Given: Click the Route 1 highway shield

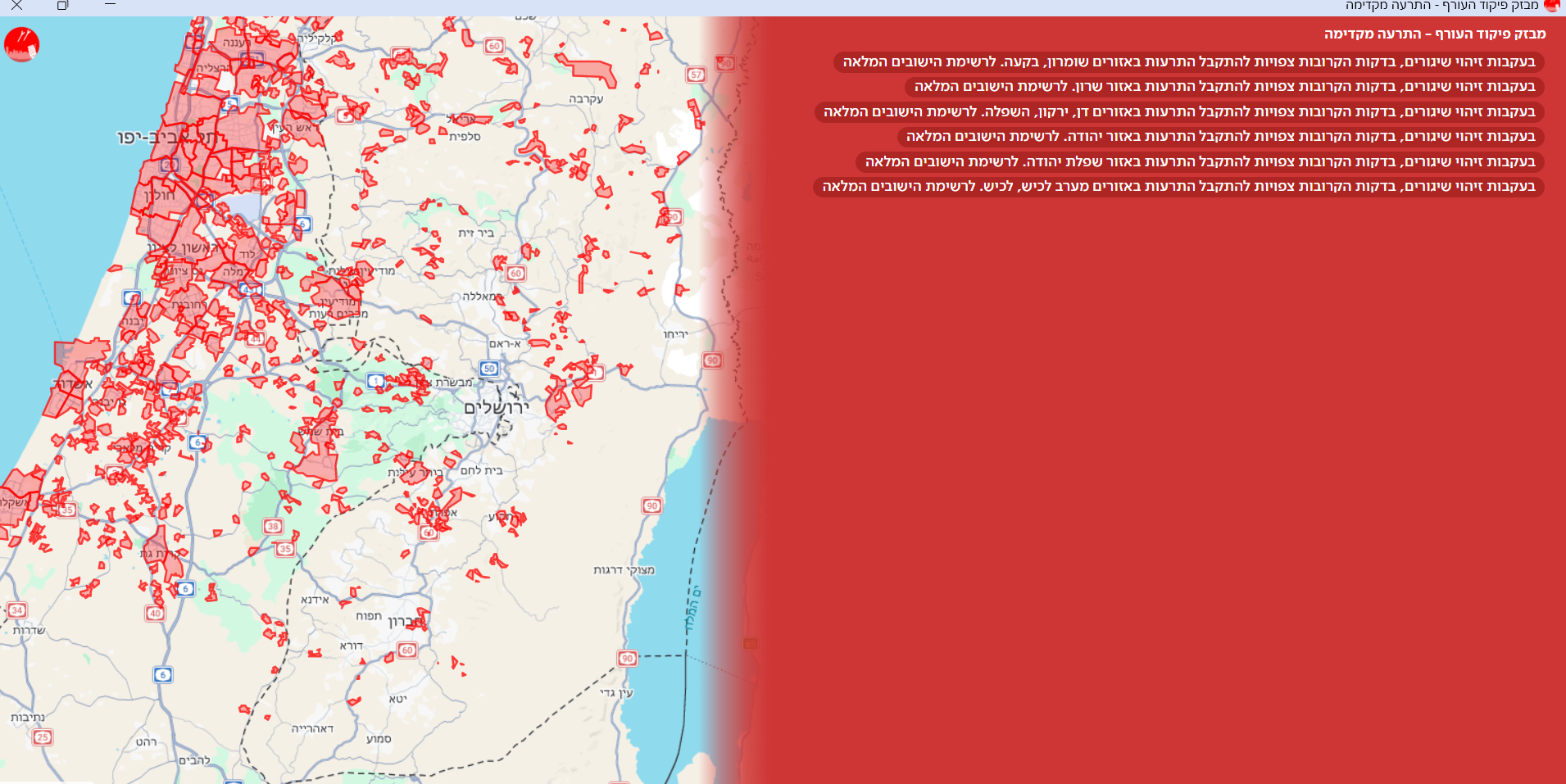Looking at the screenshot, I should [375, 381].
